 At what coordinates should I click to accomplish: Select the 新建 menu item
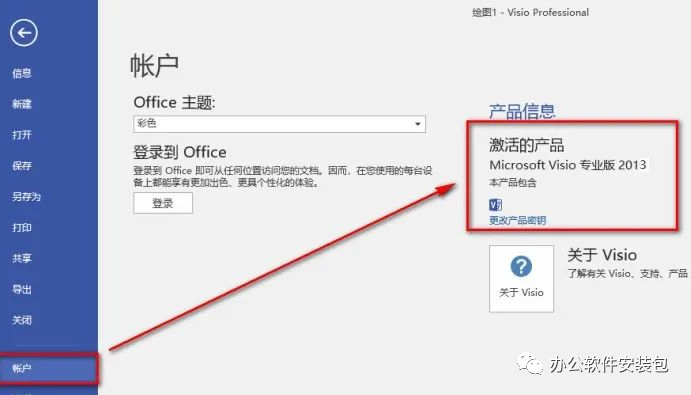[22, 104]
